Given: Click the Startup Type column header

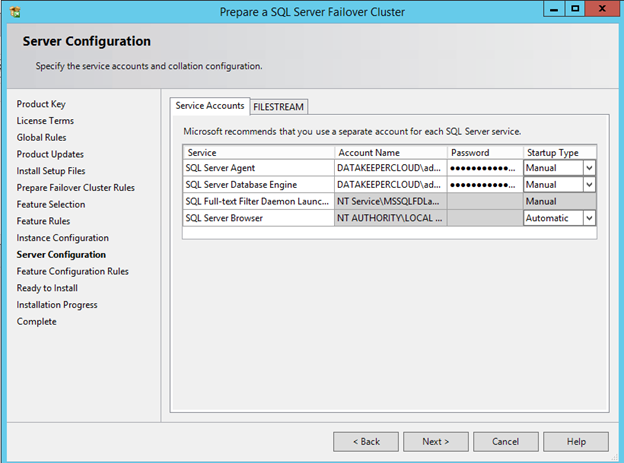Looking at the screenshot, I should (x=558, y=152).
